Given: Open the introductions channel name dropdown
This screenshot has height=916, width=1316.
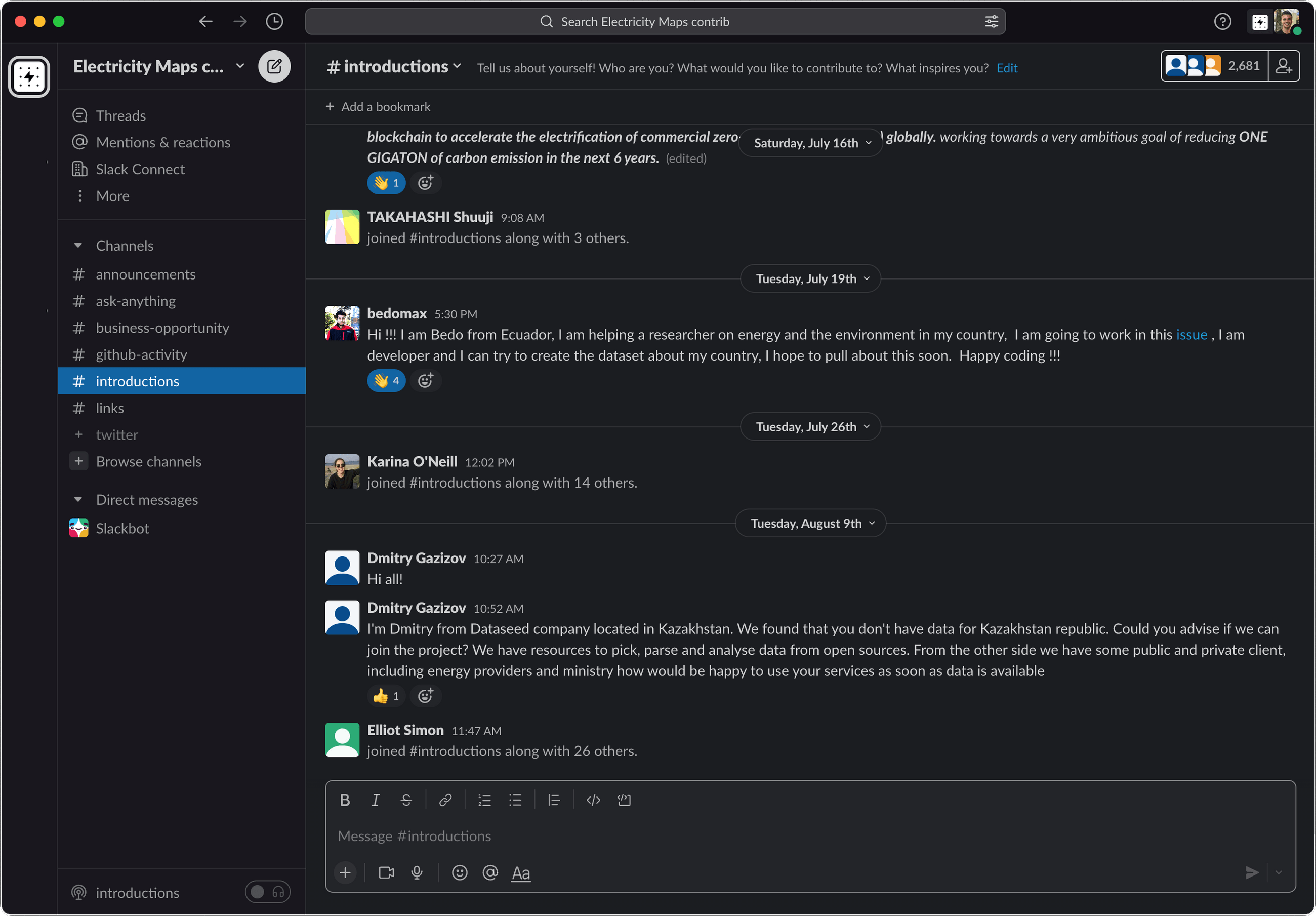Looking at the screenshot, I should coord(394,67).
